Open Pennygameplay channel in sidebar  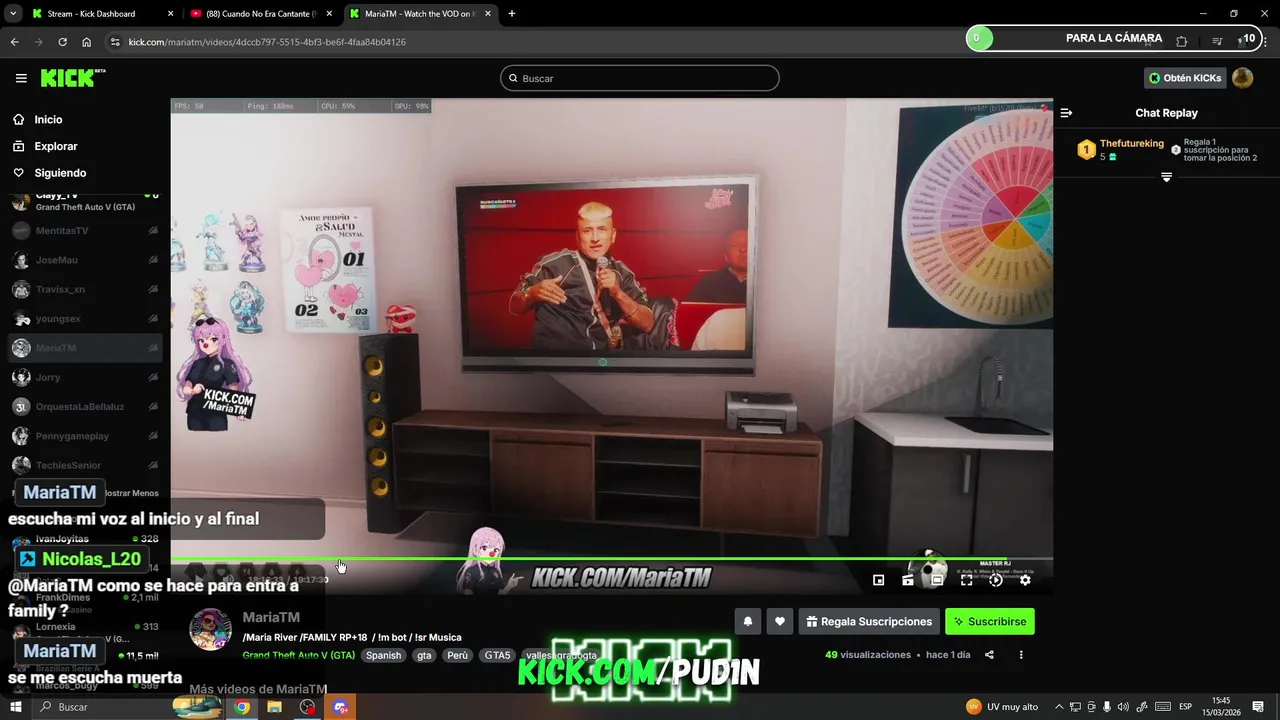click(85, 436)
